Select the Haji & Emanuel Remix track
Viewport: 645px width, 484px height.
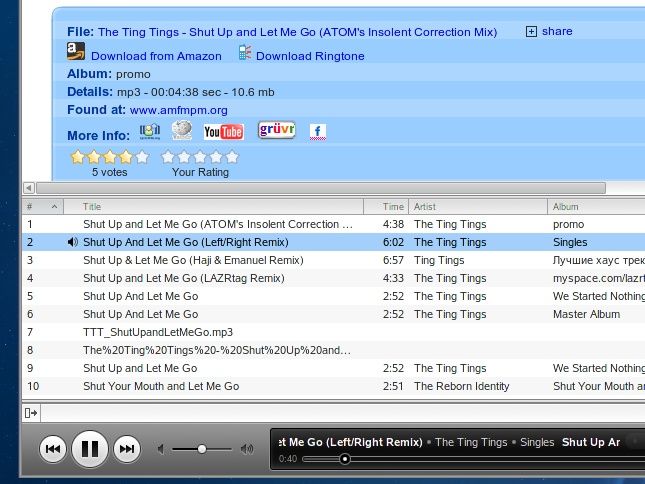pos(334,260)
